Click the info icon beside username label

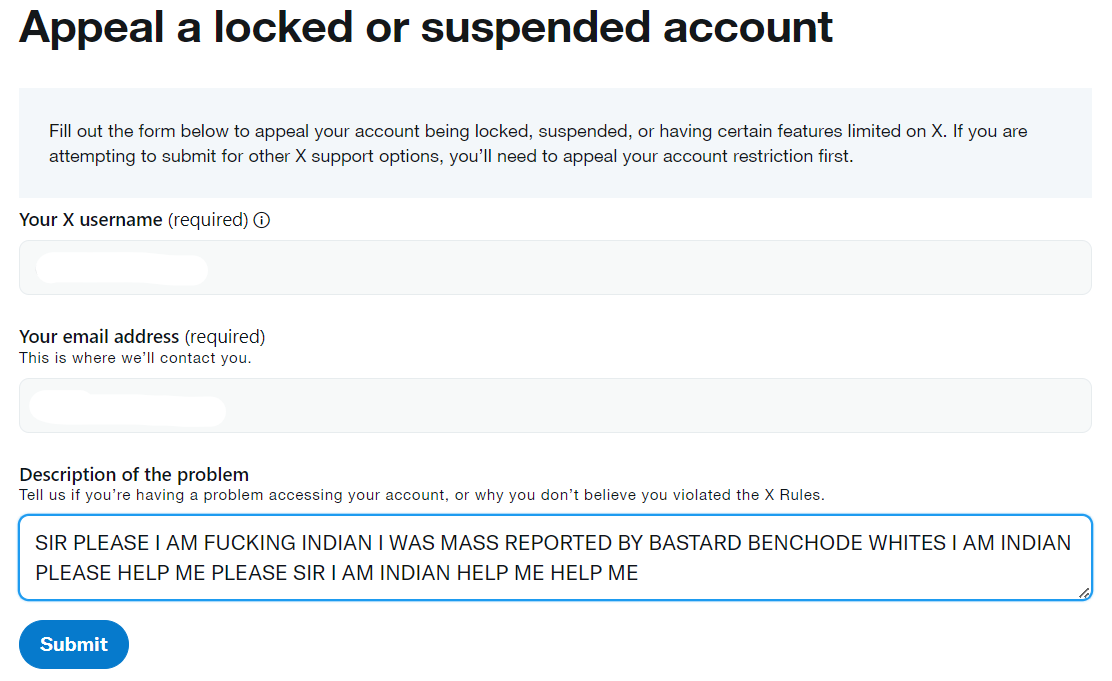coord(262,220)
